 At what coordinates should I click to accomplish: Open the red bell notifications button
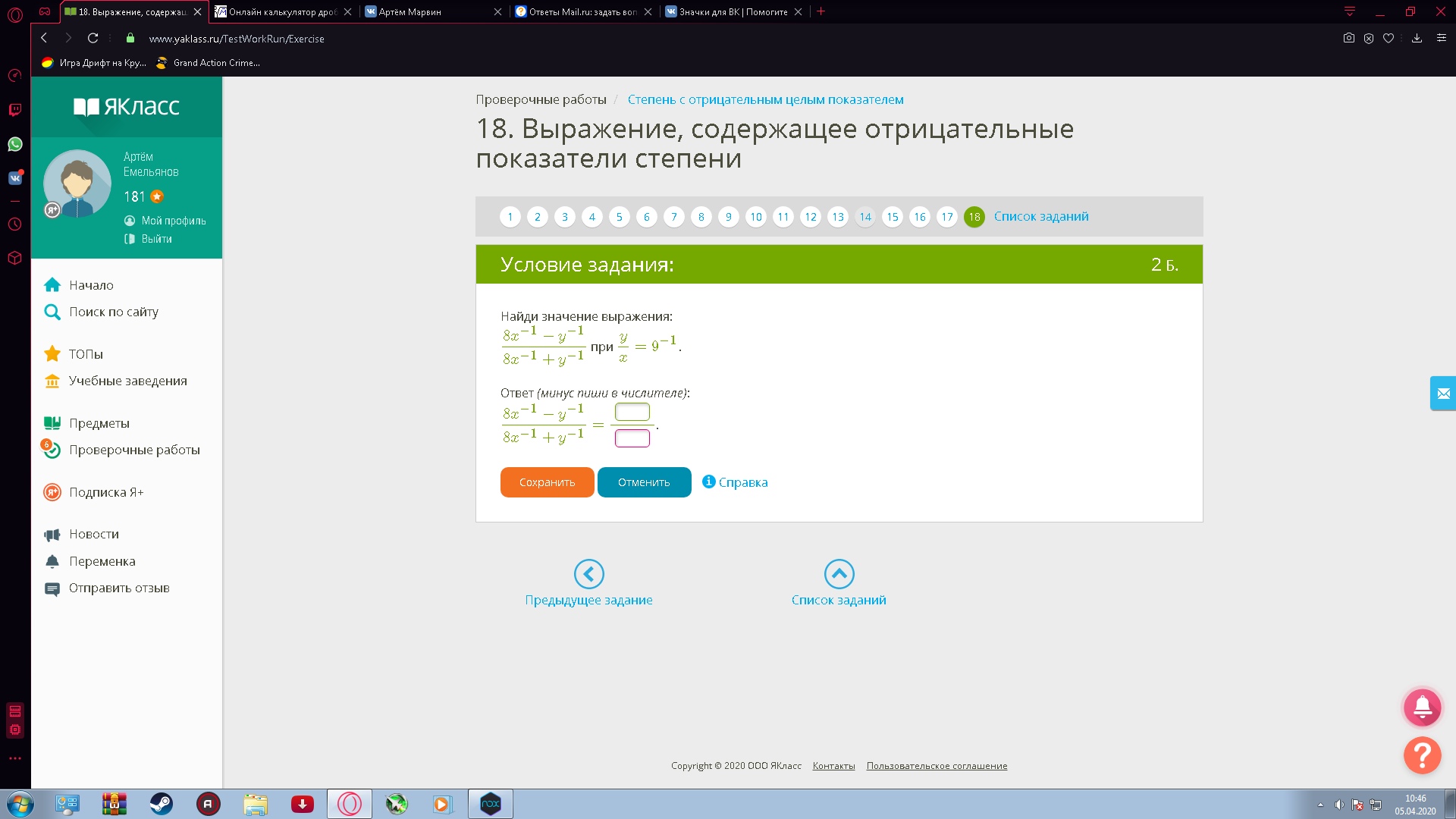point(1422,708)
